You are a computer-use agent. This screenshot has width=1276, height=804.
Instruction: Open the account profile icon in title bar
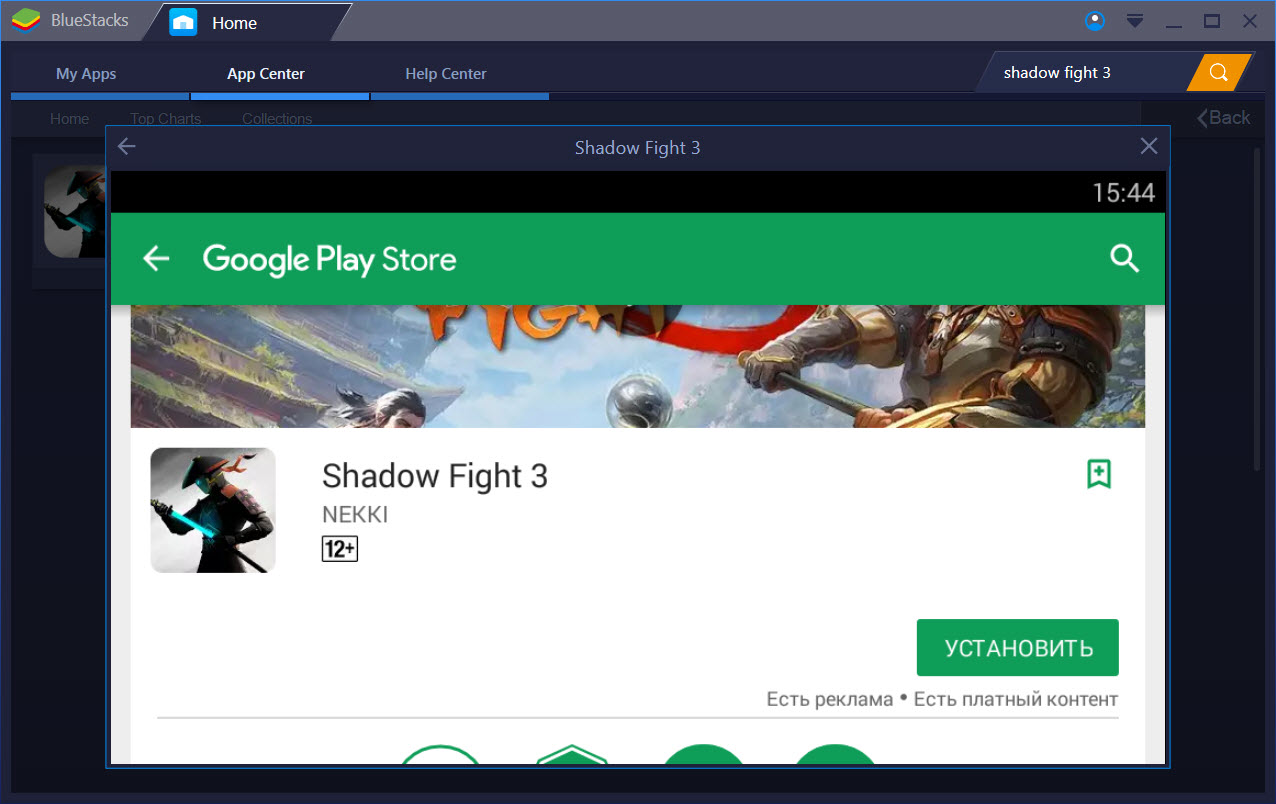(x=1095, y=21)
